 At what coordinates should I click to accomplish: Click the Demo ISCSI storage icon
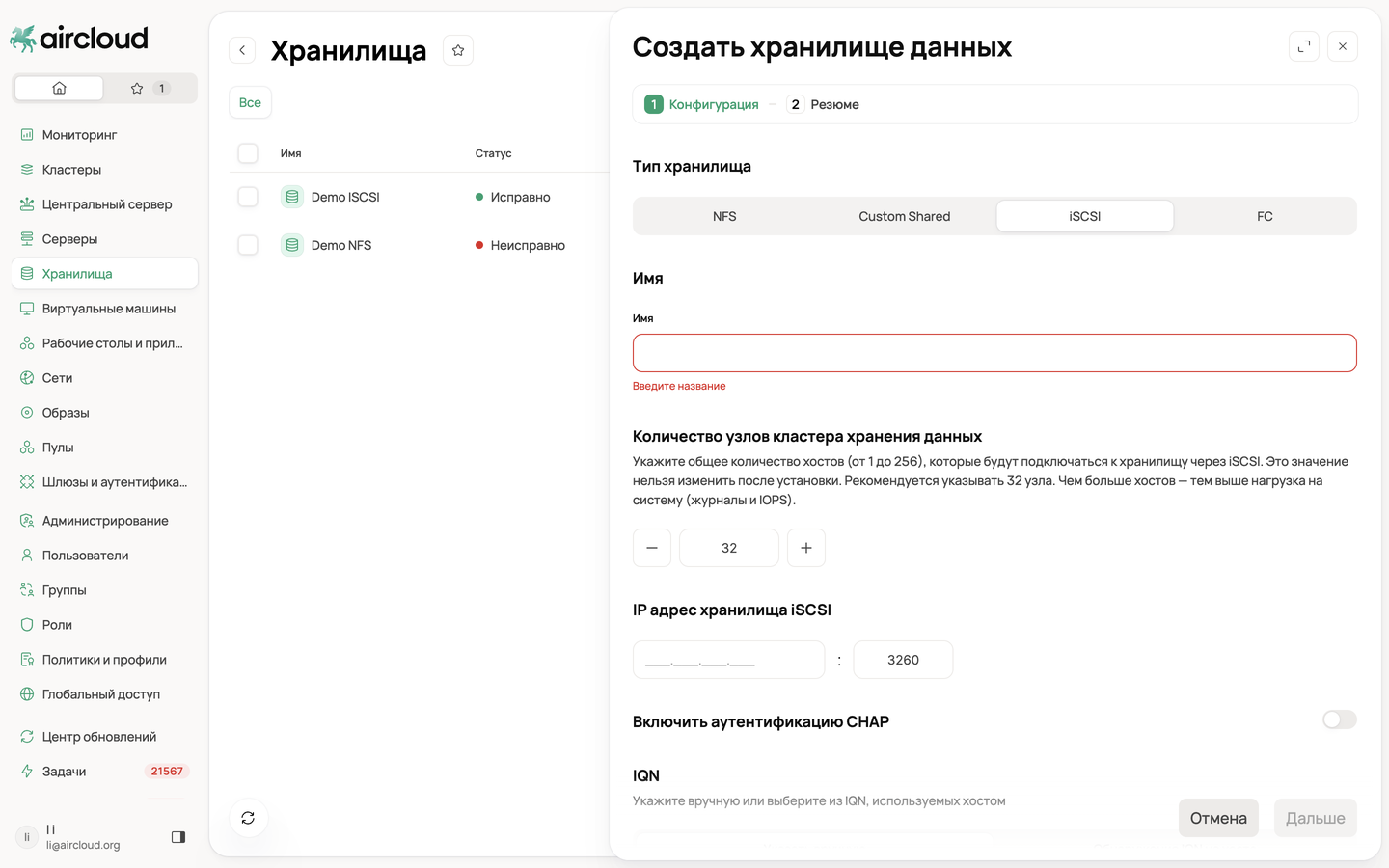292,197
